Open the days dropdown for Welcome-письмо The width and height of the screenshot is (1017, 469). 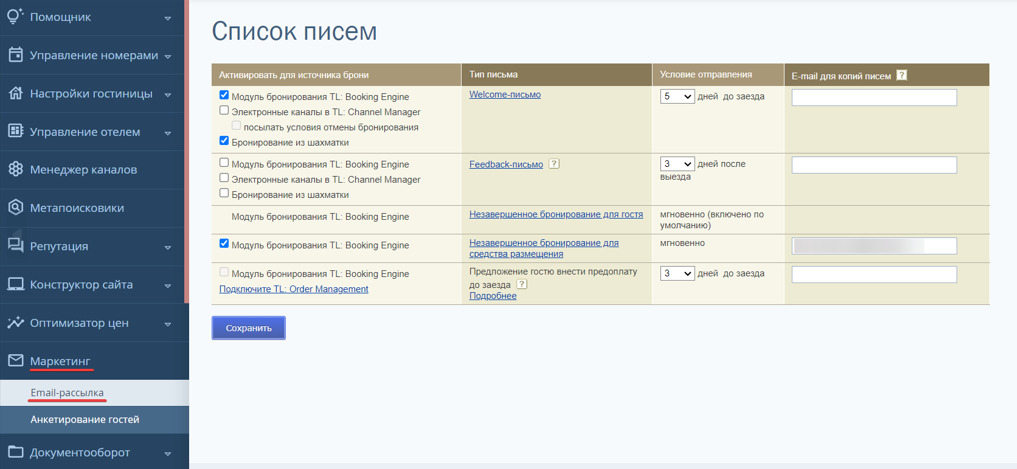point(677,96)
